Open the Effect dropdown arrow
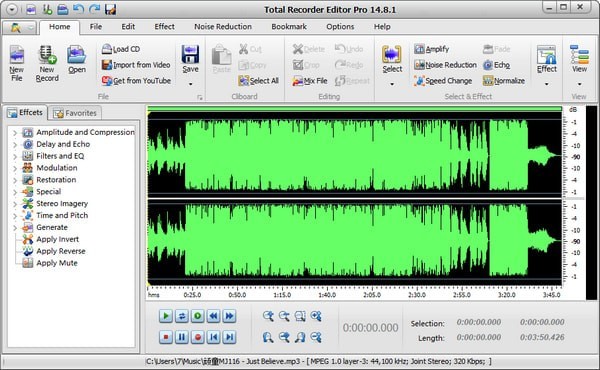 tap(546, 84)
